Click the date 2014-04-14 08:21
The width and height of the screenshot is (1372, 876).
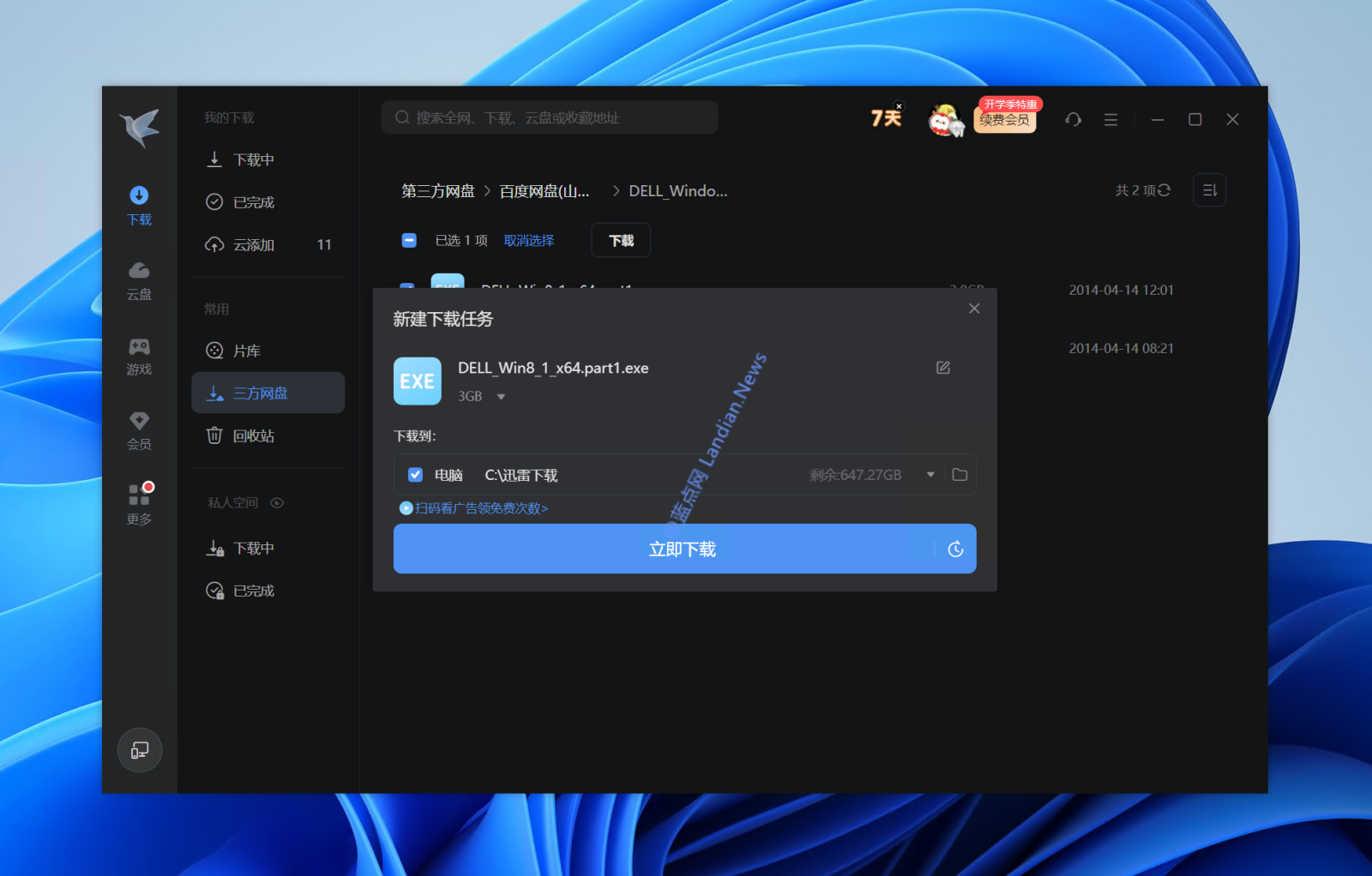pyautogui.click(x=1121, y=349)
